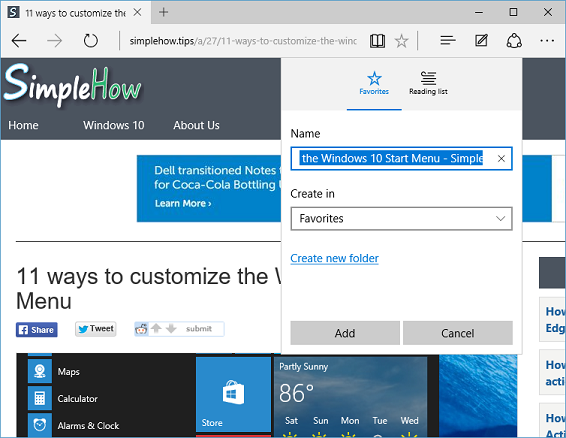Close the '11 ways to customize' tab
Viewport: 566px width, 438px height.
(x=137, y=12)
